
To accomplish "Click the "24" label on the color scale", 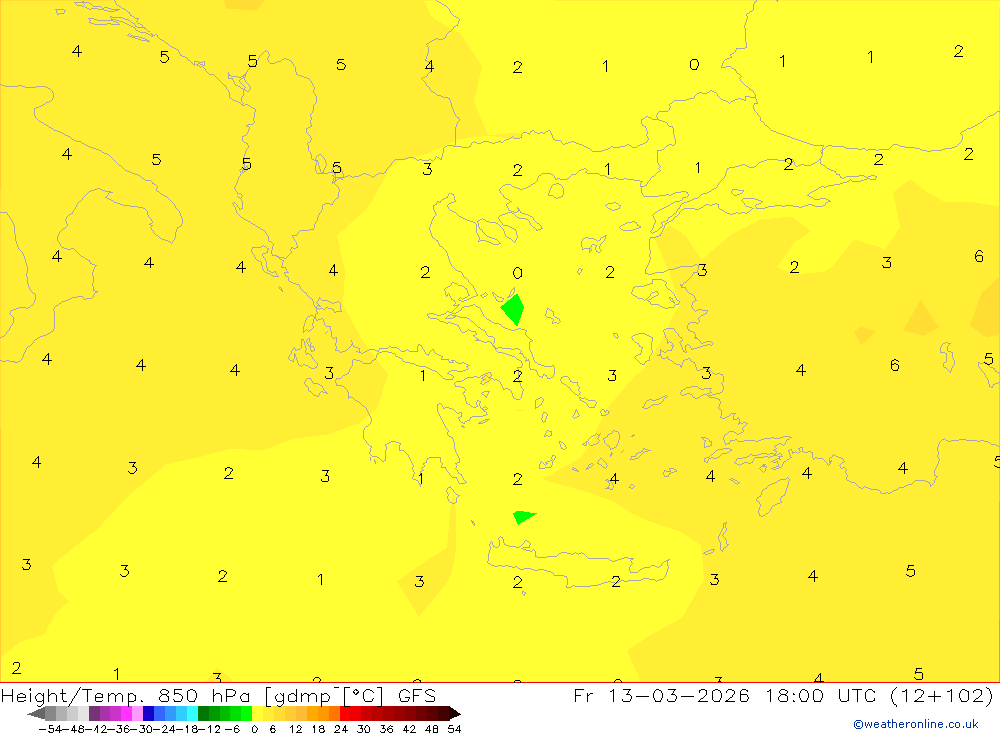I will click(341, 729).
